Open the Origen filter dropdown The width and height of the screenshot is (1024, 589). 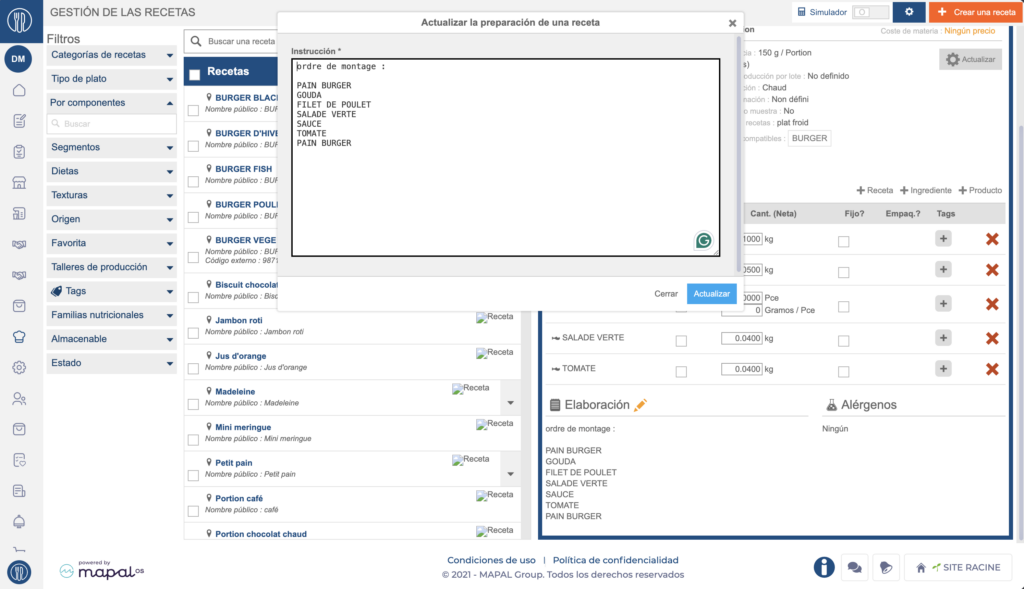click(x=112, y=219)
